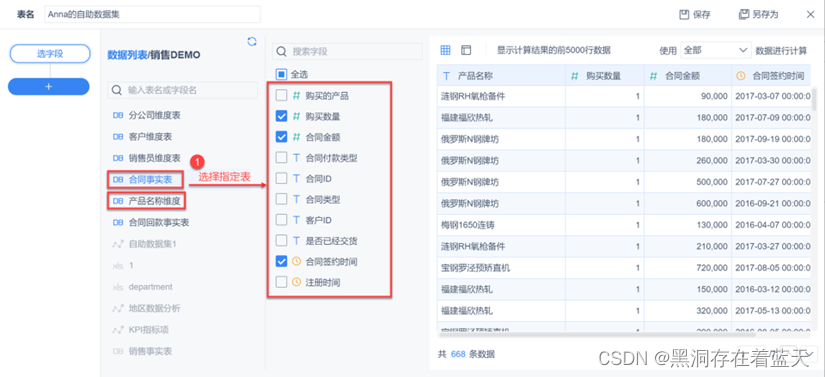The image size is (825, 377).
Task: Click dataset icon beside 自助数据集1
Action: [118, 244]
